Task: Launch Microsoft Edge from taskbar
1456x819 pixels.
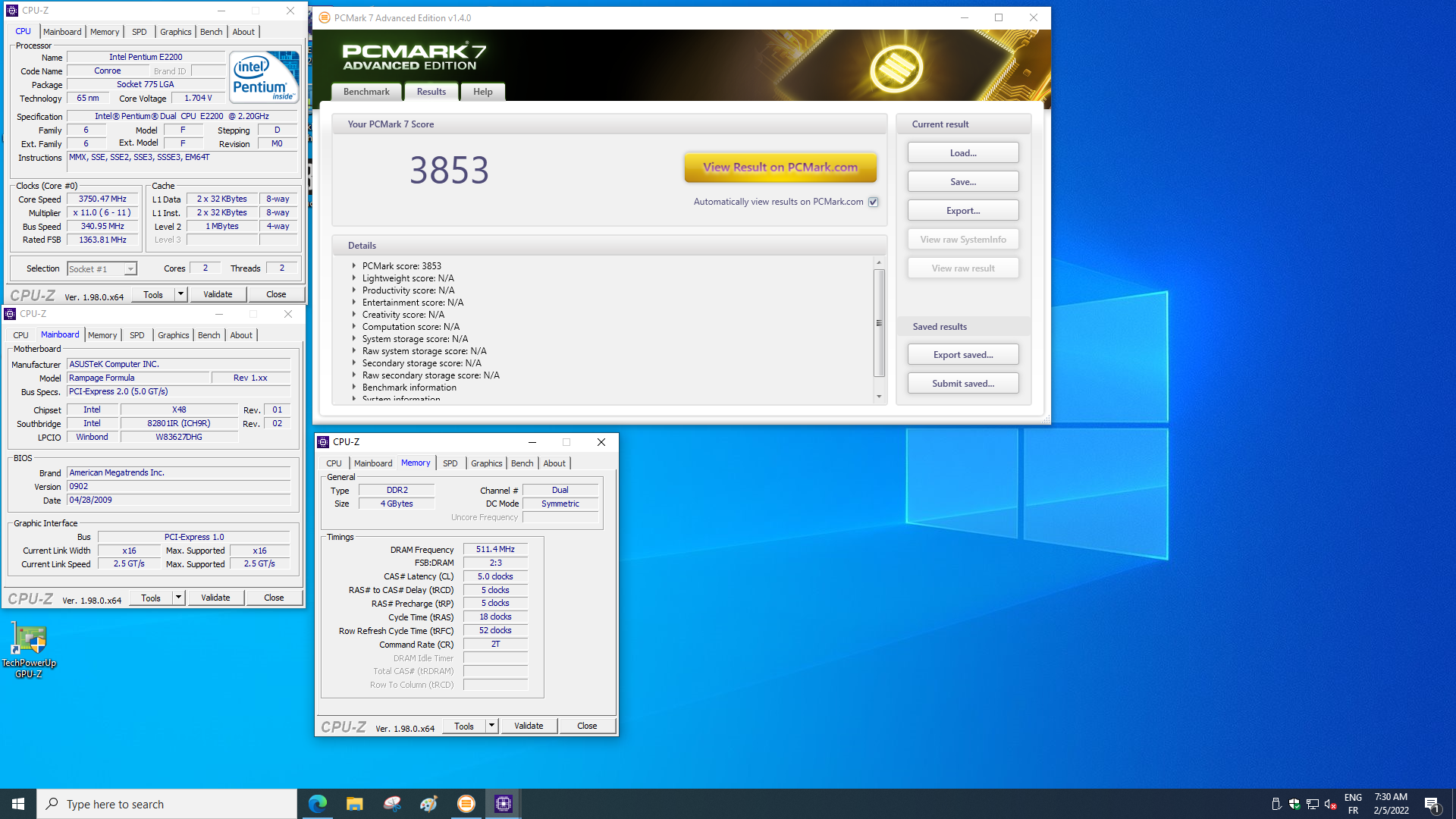Action: 318,804
